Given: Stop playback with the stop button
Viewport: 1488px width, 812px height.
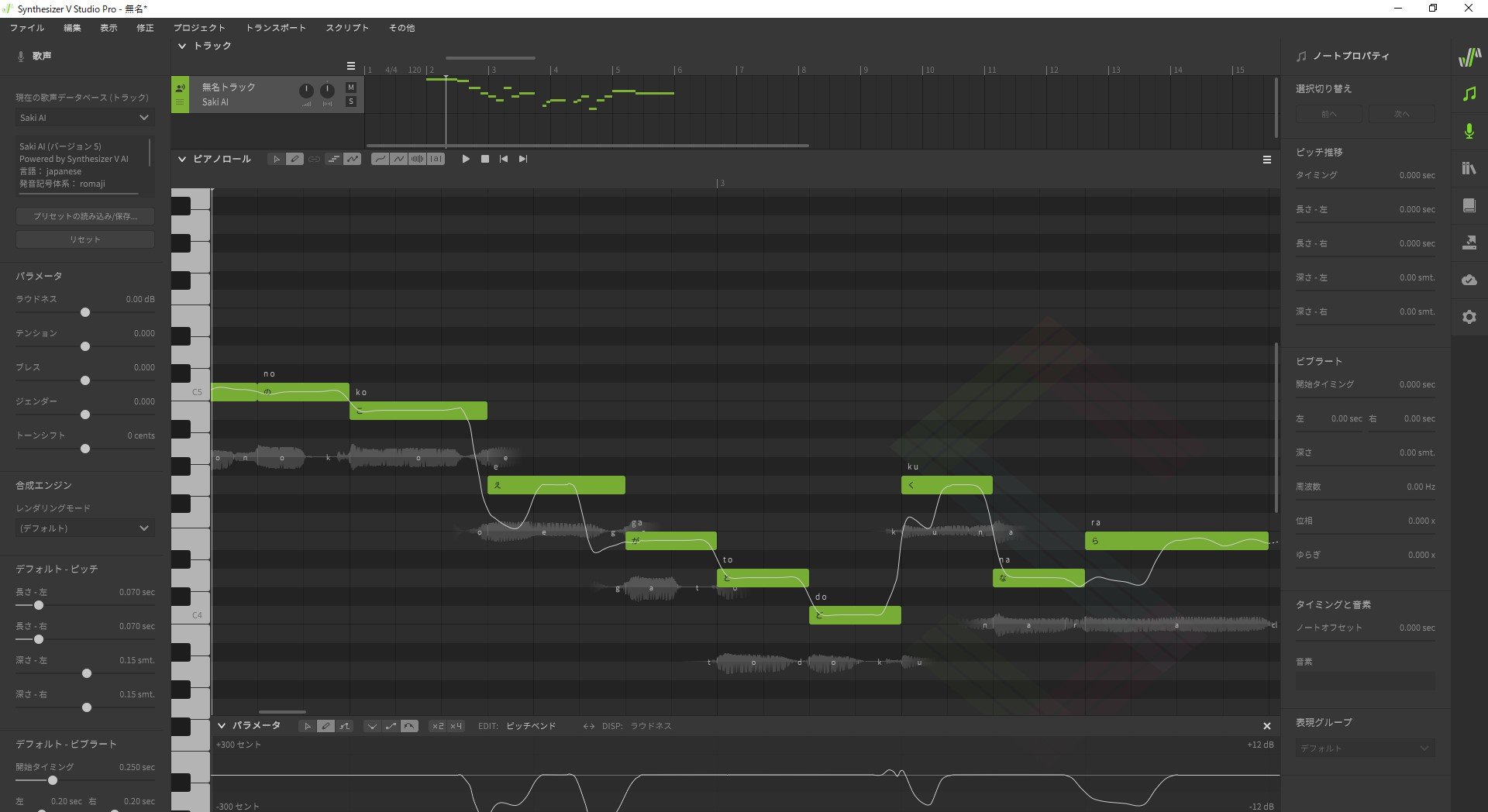Looking at the screenshot, I should (485, 159).
